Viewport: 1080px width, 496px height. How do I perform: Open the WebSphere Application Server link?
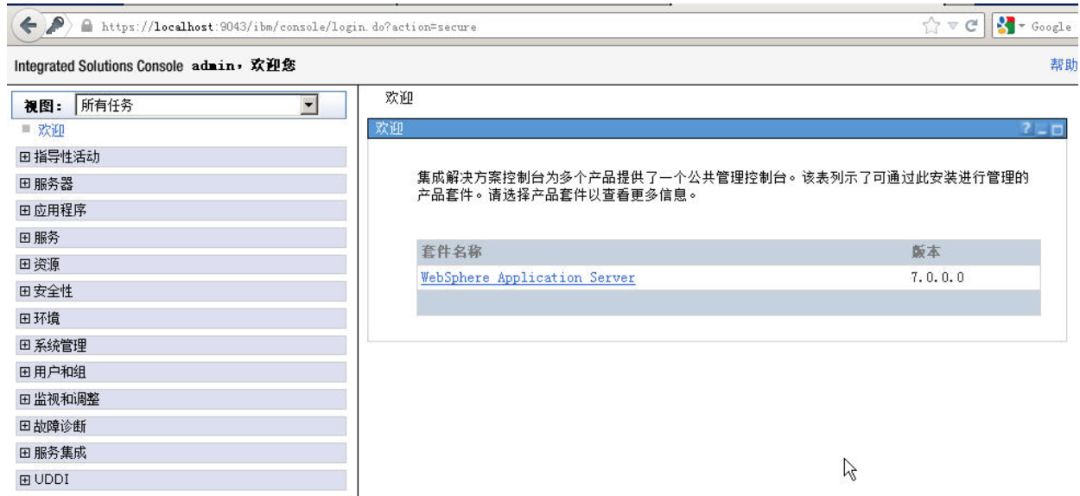pyautogui.click(x=528, y=278)
